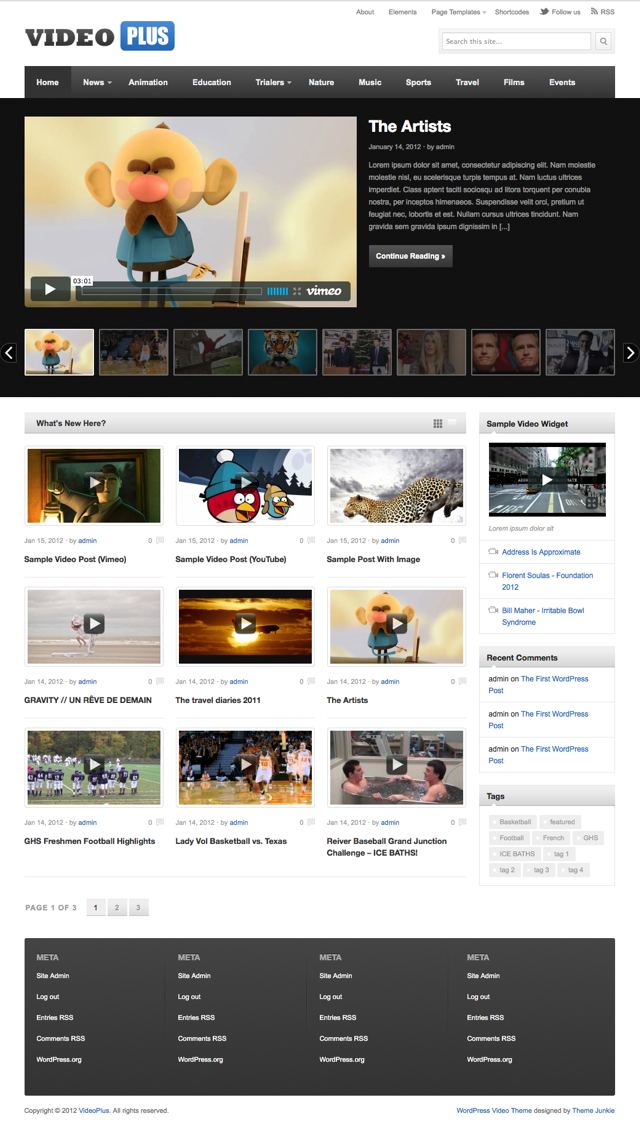
Task: Click comment bubble icon for Vimeo post
Action: click(159, 540)
